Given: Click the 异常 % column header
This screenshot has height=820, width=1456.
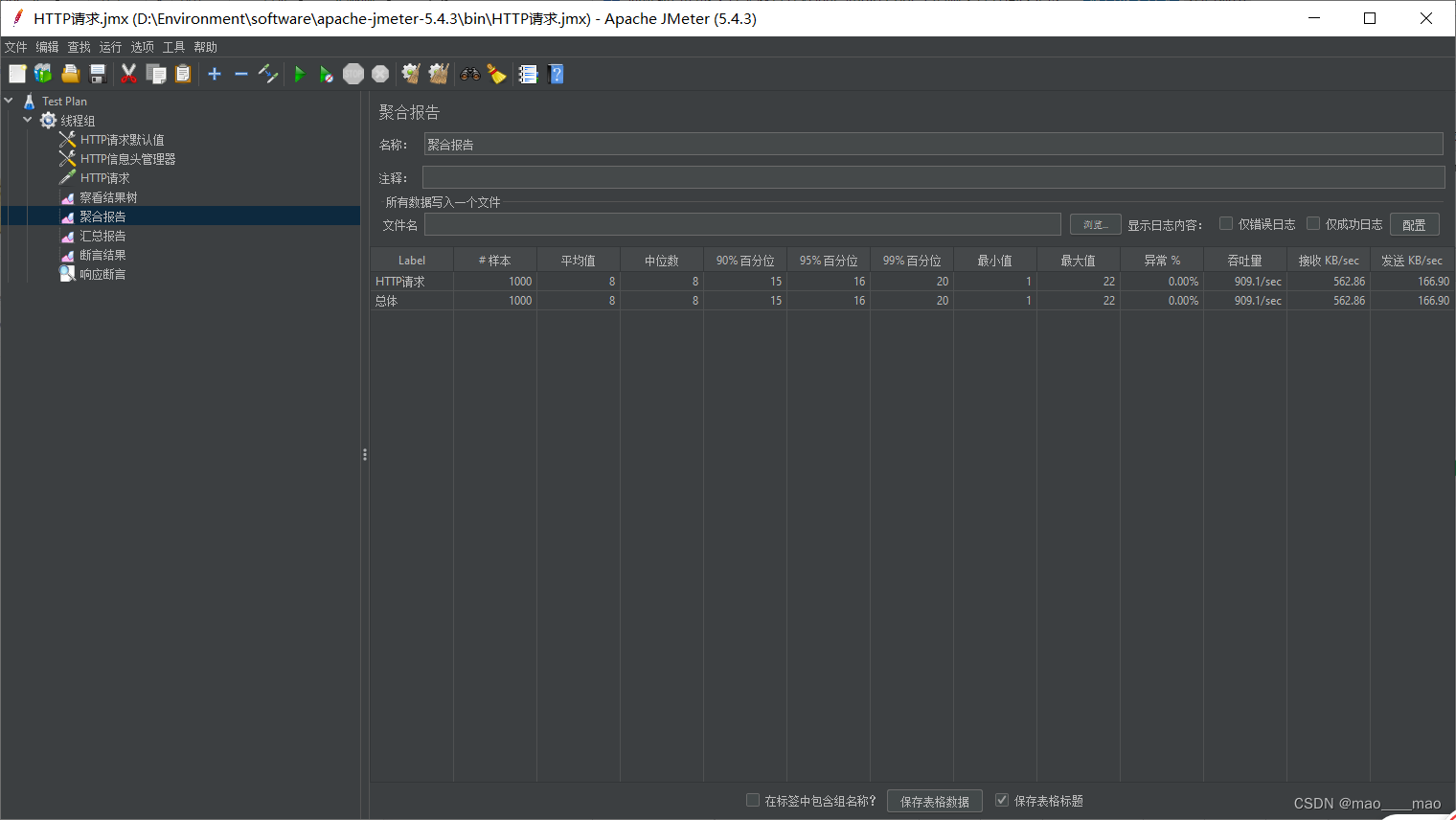Looking at the screenshot, I should (x=1162, y=260).
